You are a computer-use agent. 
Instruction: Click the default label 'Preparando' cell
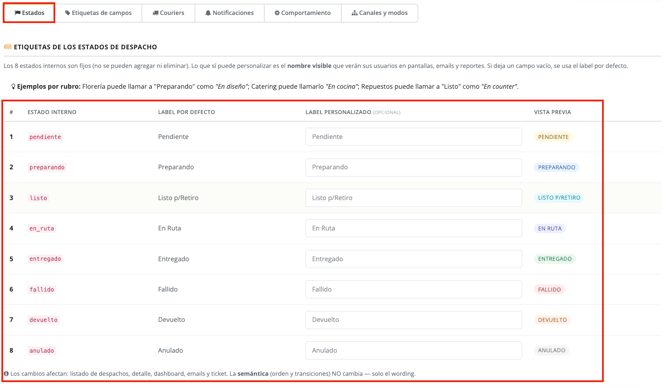[x=176, y=167]
